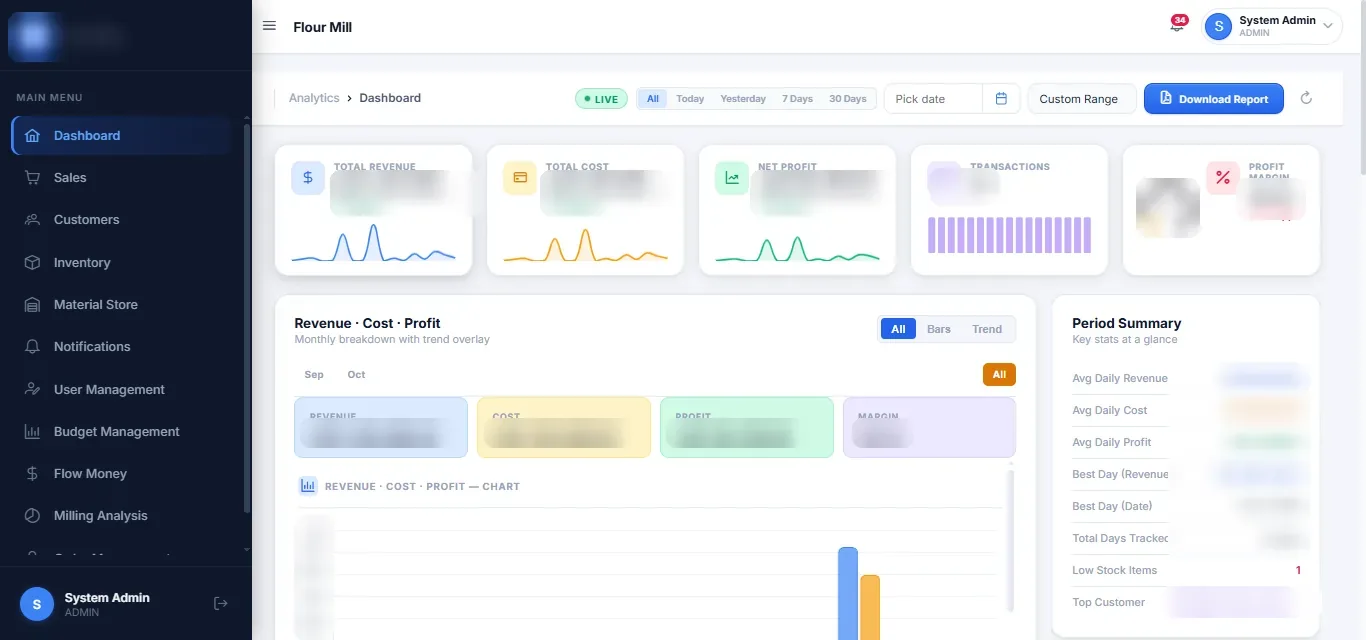Click the green Profit summary tile

coord(747,428)
